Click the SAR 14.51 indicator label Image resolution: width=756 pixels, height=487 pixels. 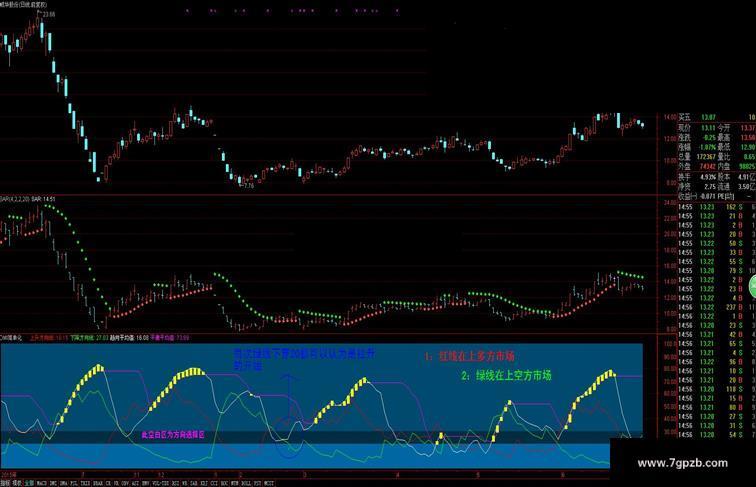tap(43, 199)
